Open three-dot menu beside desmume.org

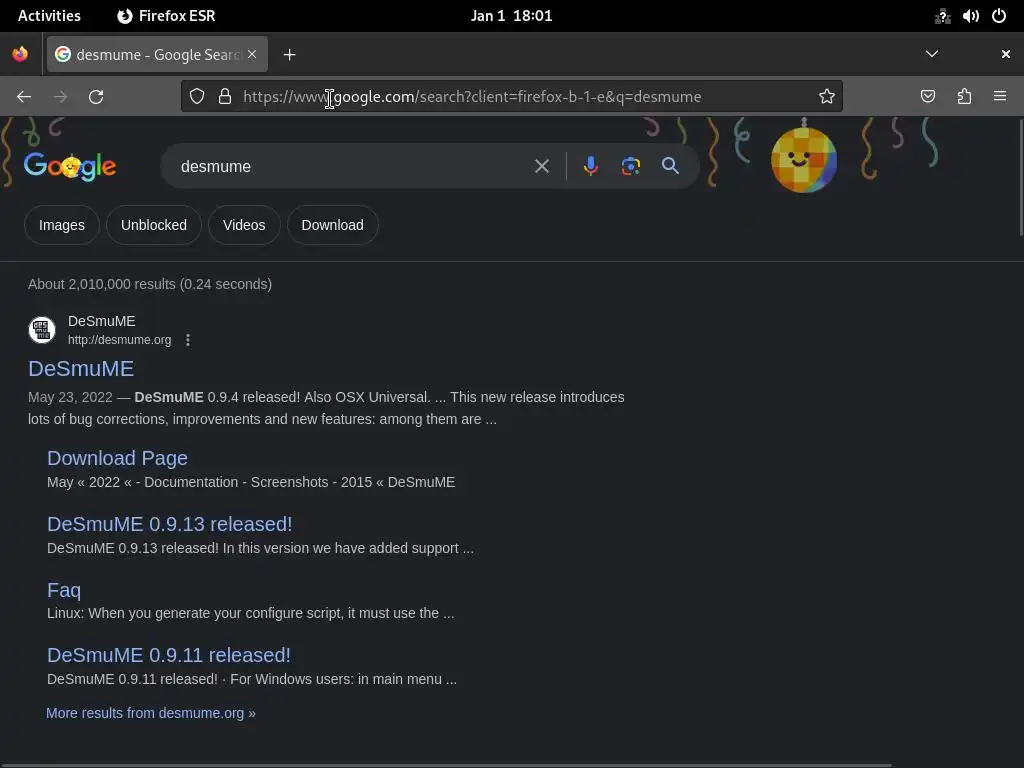tap(188, 340)
